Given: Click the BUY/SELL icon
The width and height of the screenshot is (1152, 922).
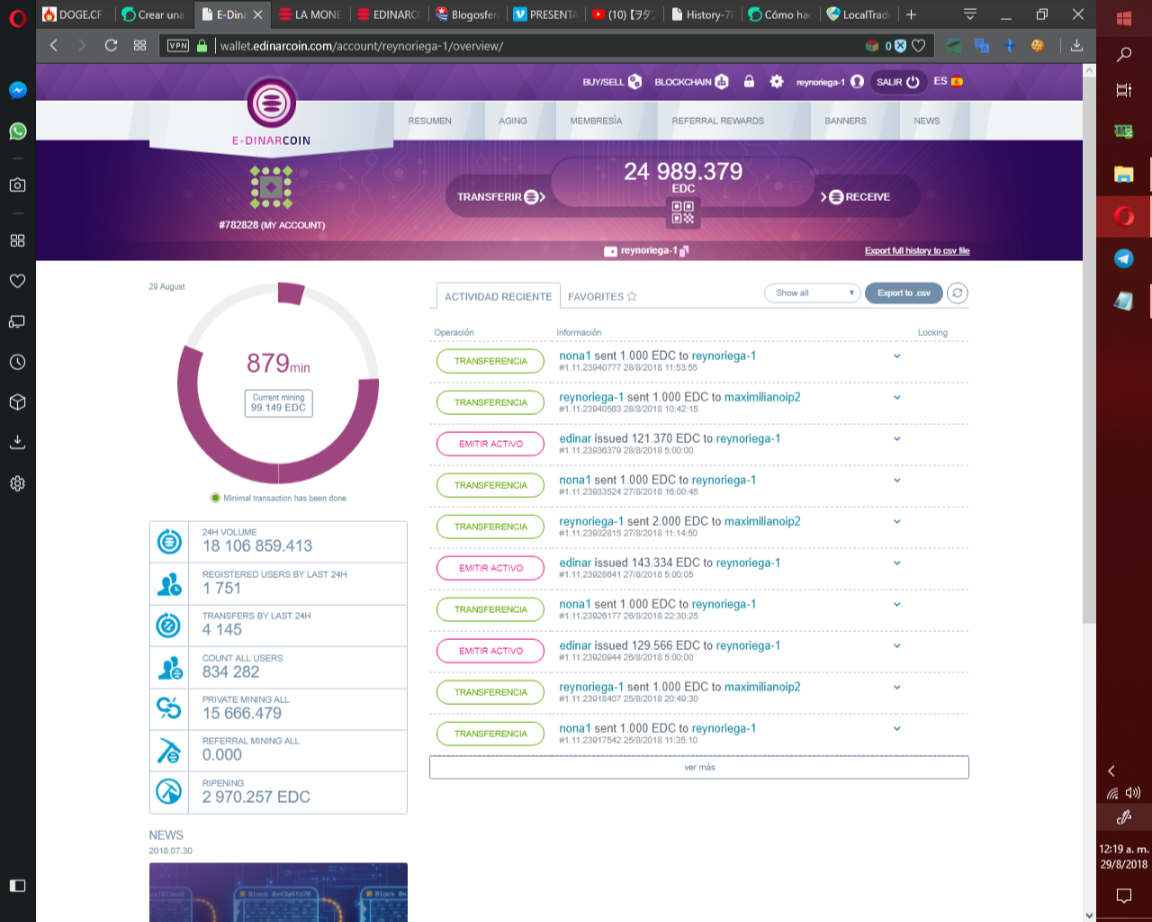Looking at the screenshot, I should tap(635, 82).
